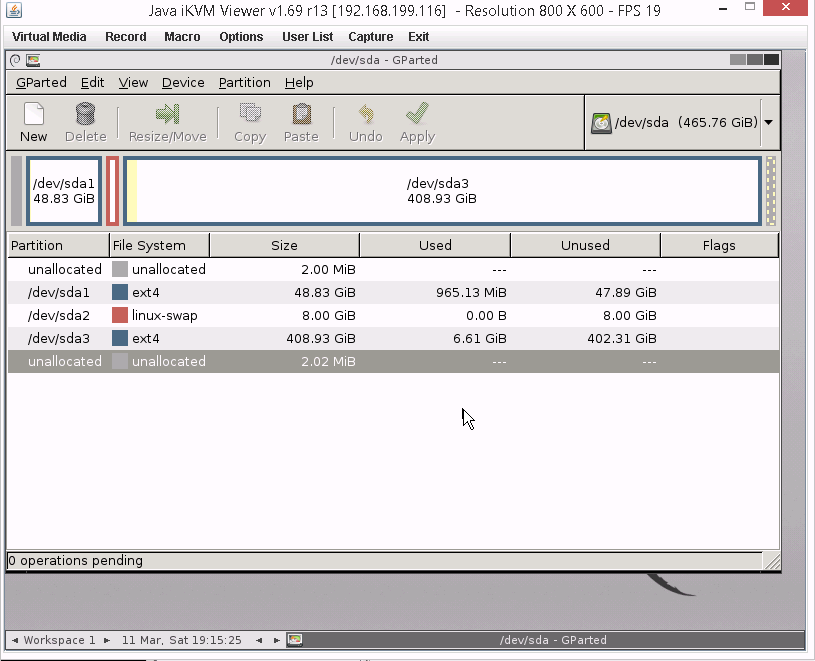The height and width of the screenshot is (661, 815).
Task: Click the Undo arrow icon
Action: click(366, 114)
